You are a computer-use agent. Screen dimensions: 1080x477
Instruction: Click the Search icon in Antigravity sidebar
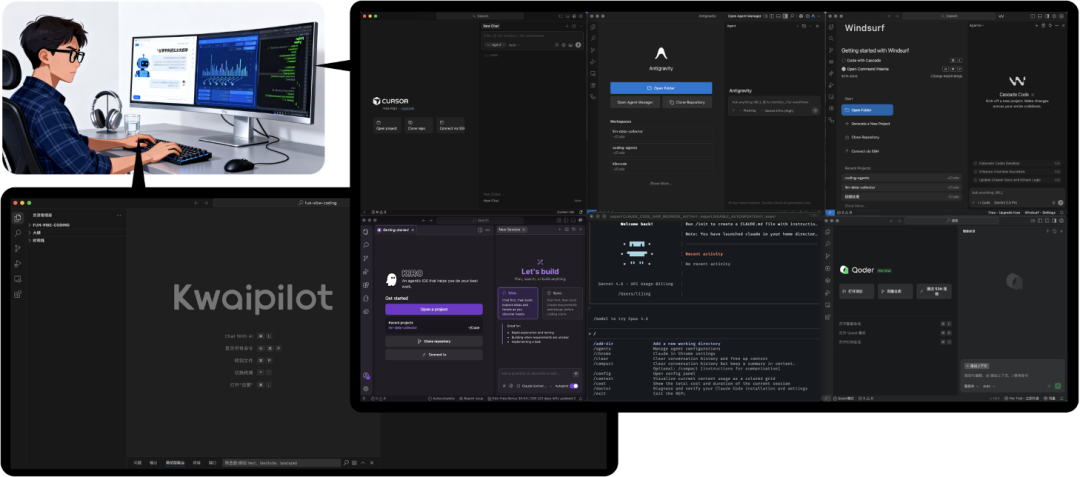point(593,38)
